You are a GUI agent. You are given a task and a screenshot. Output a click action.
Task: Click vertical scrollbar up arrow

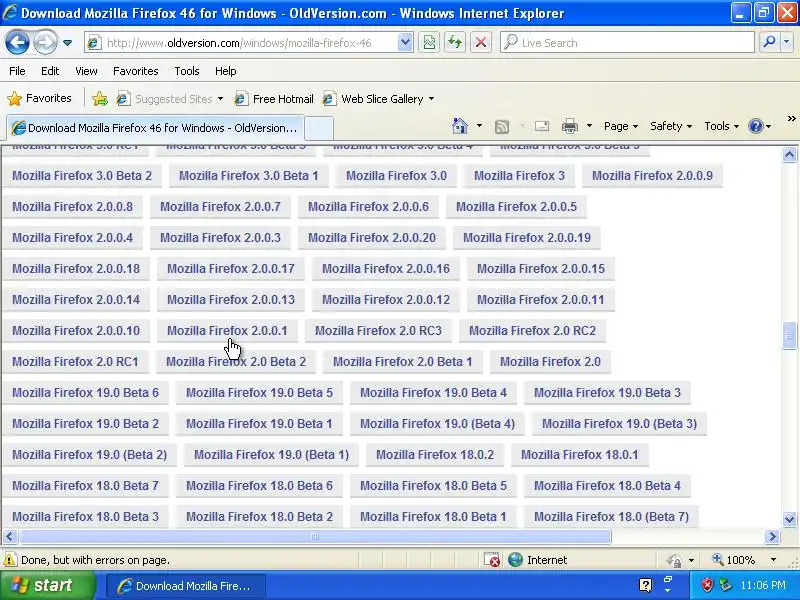pyautogui.click(x=789, y=155)
